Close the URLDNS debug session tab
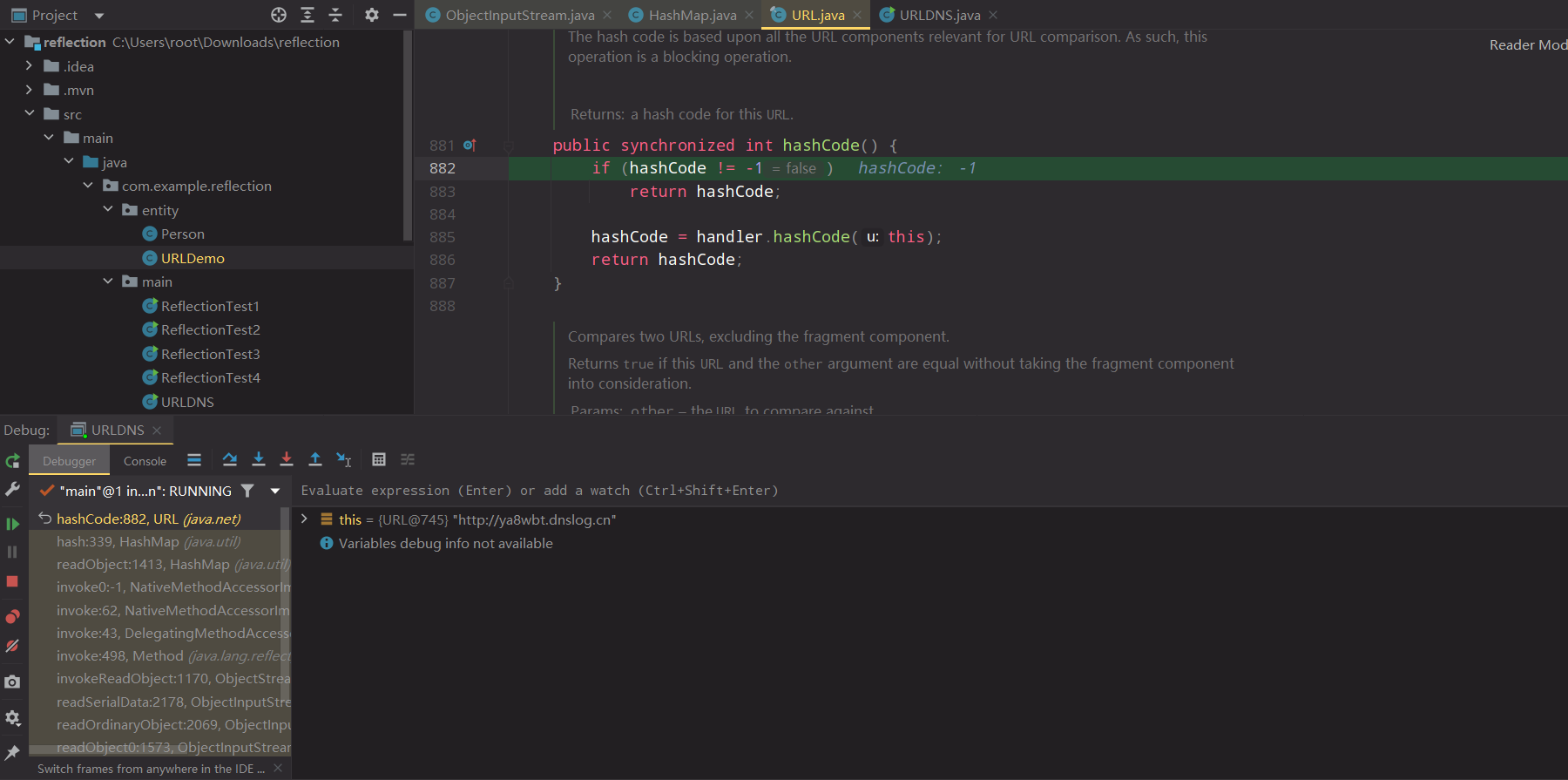 click(157, 431)
